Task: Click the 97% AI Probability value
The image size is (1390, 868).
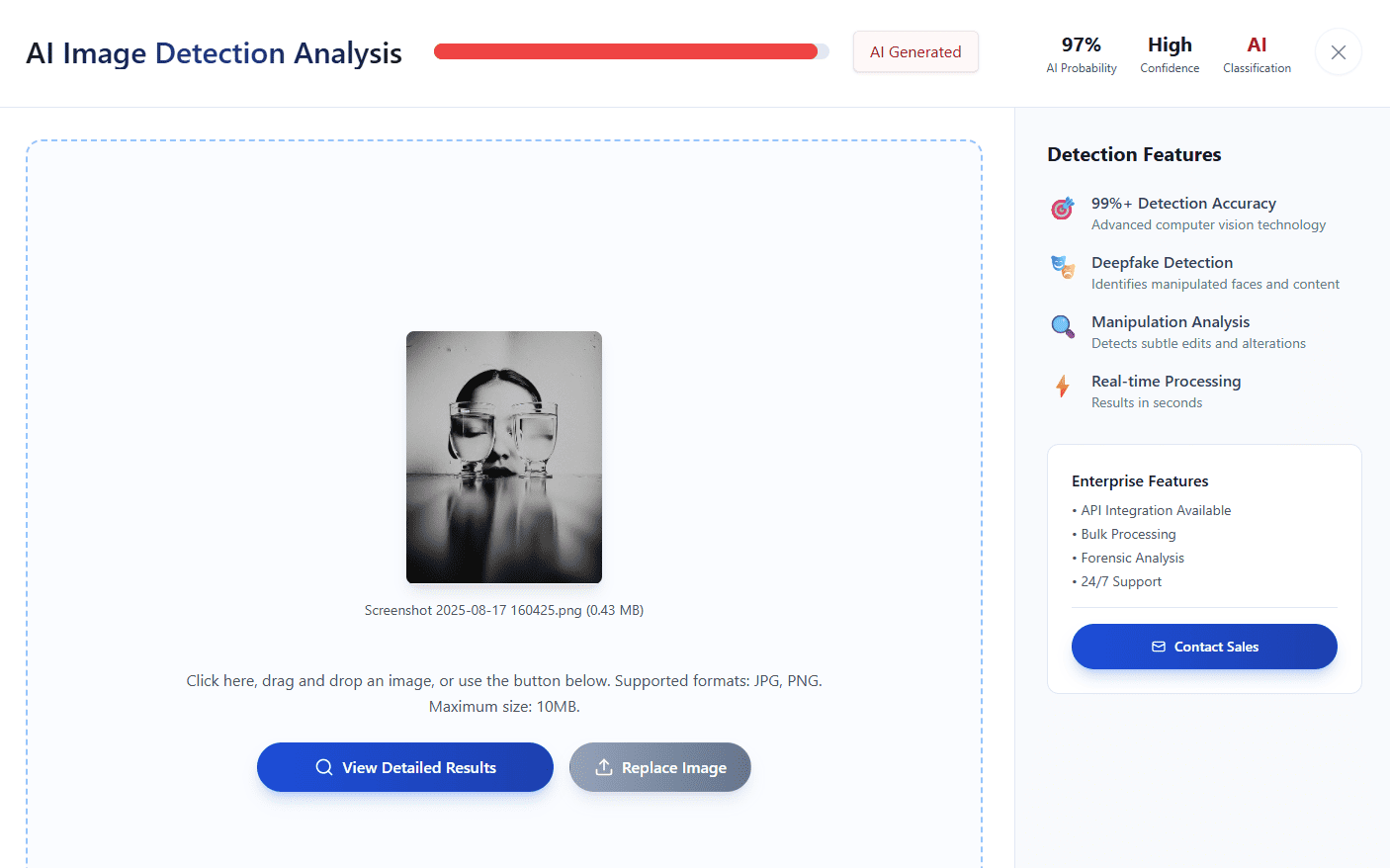Action: [1082, 44]
